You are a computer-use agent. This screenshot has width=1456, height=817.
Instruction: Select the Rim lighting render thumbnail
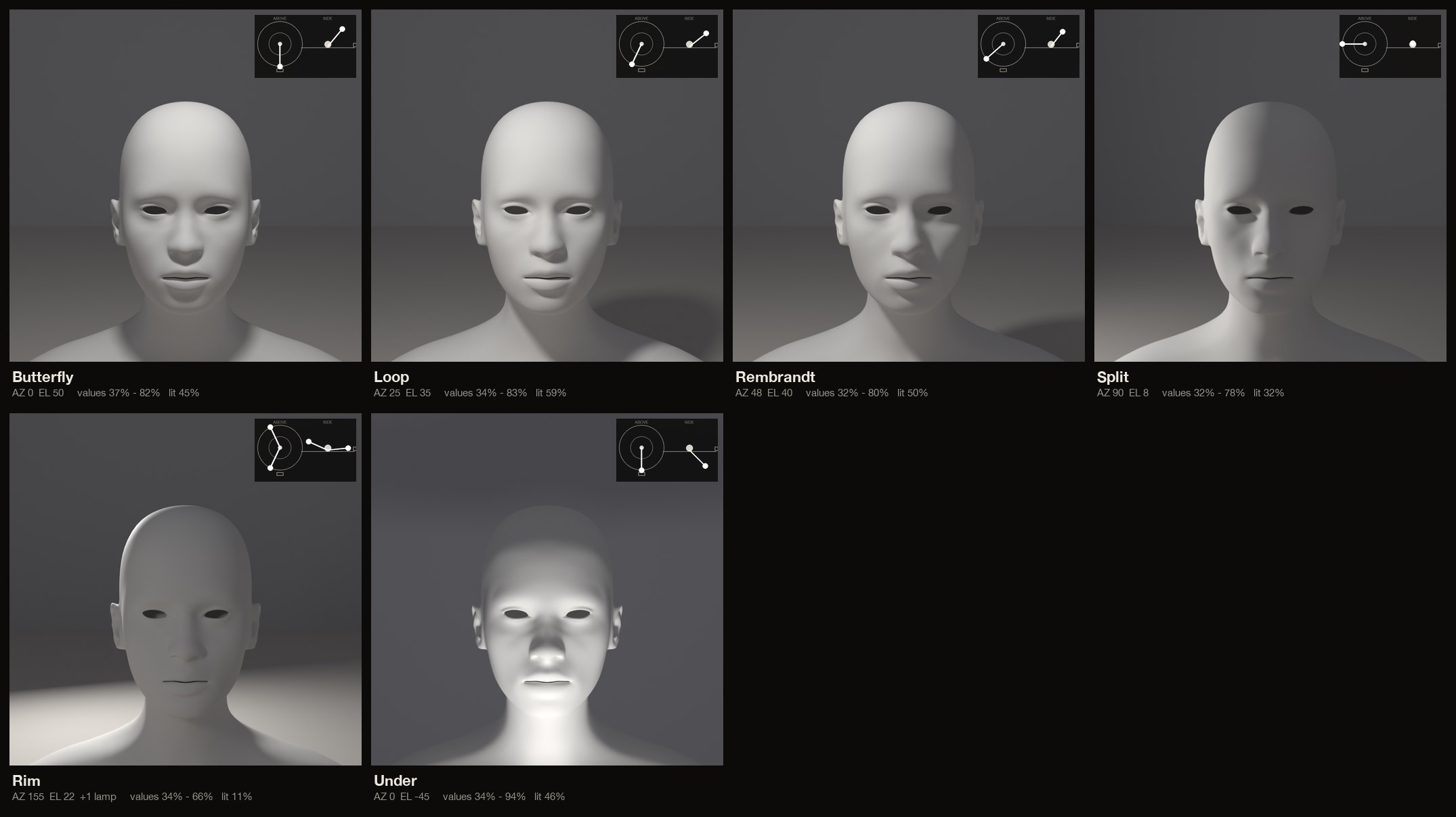[x=186, y=589]
